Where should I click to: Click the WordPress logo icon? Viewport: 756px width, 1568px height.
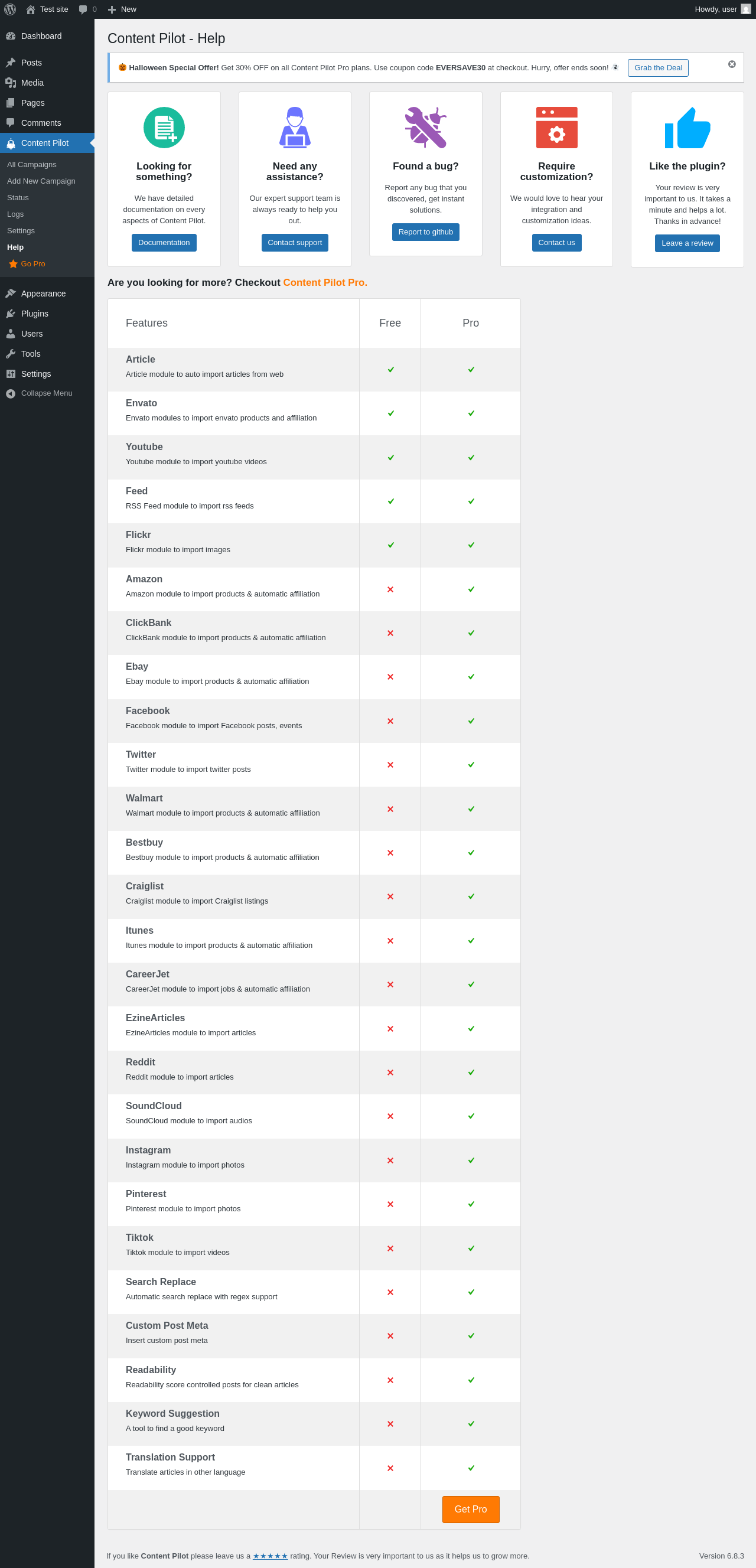9,9
